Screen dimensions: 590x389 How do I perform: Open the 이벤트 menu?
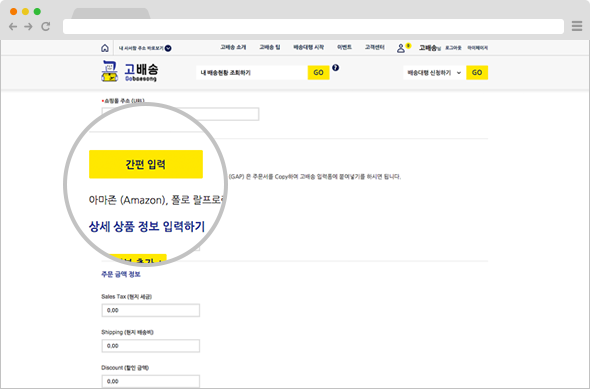click(x=344, y=47)
